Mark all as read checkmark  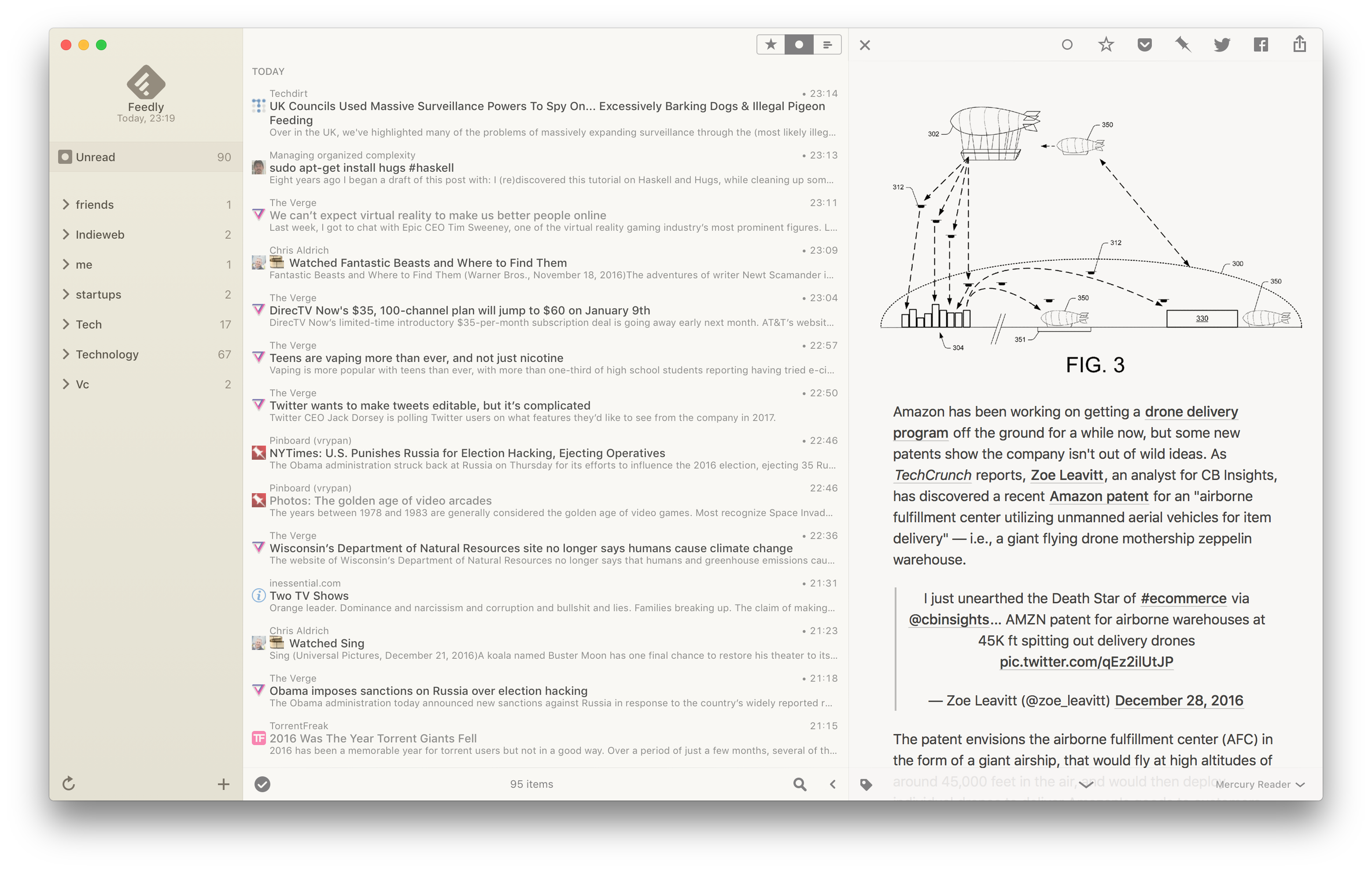click(x=262, y=784)
